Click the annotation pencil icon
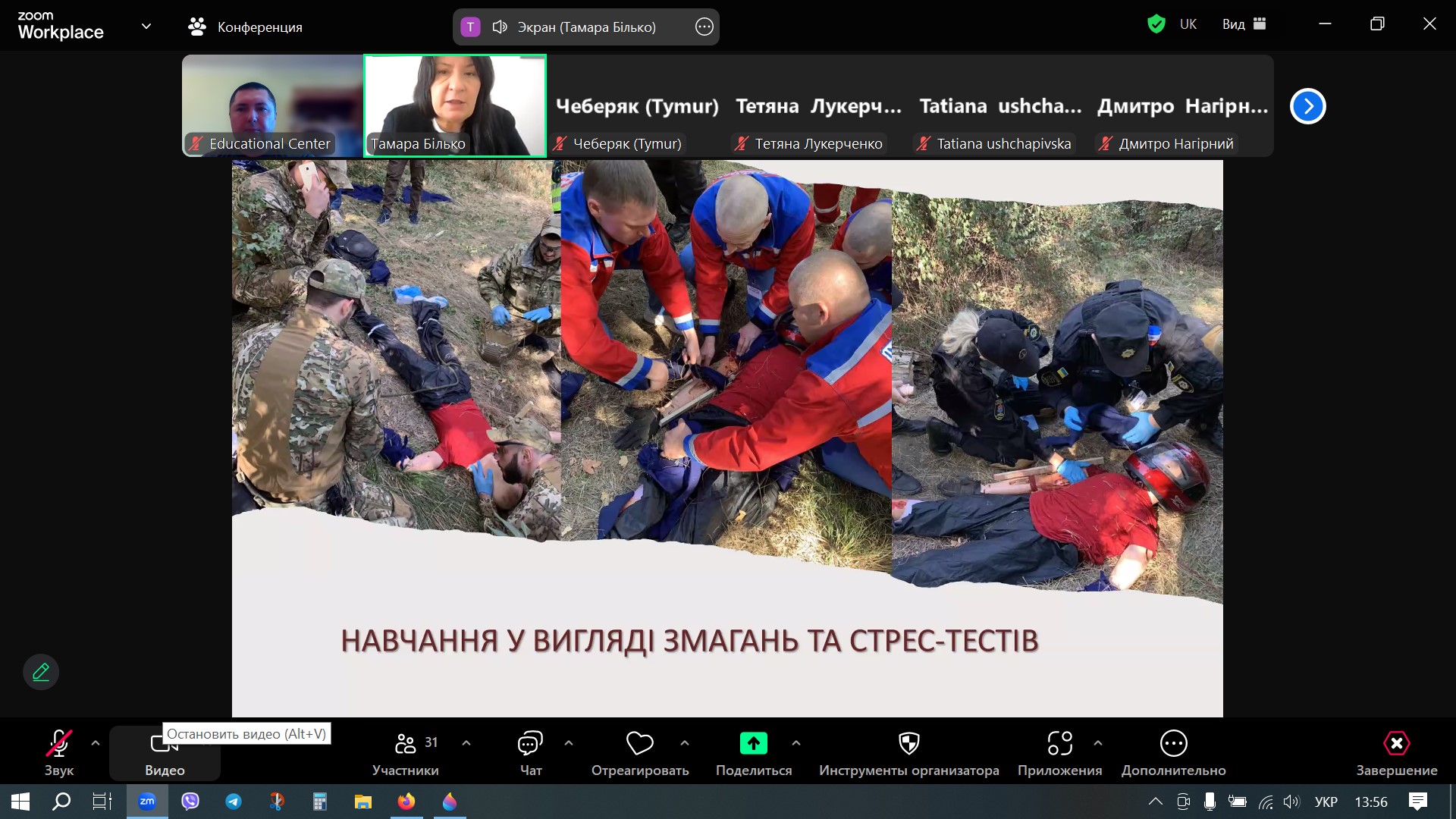Image resolution: width=1456 pixels, height=819 pixels. (41, 672)
